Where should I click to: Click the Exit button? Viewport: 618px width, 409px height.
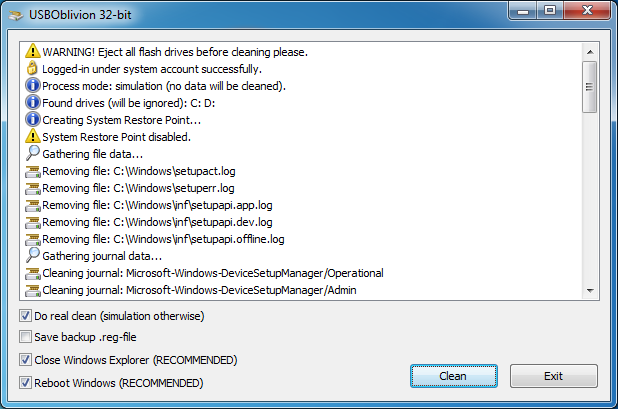(x=553, y=376)
